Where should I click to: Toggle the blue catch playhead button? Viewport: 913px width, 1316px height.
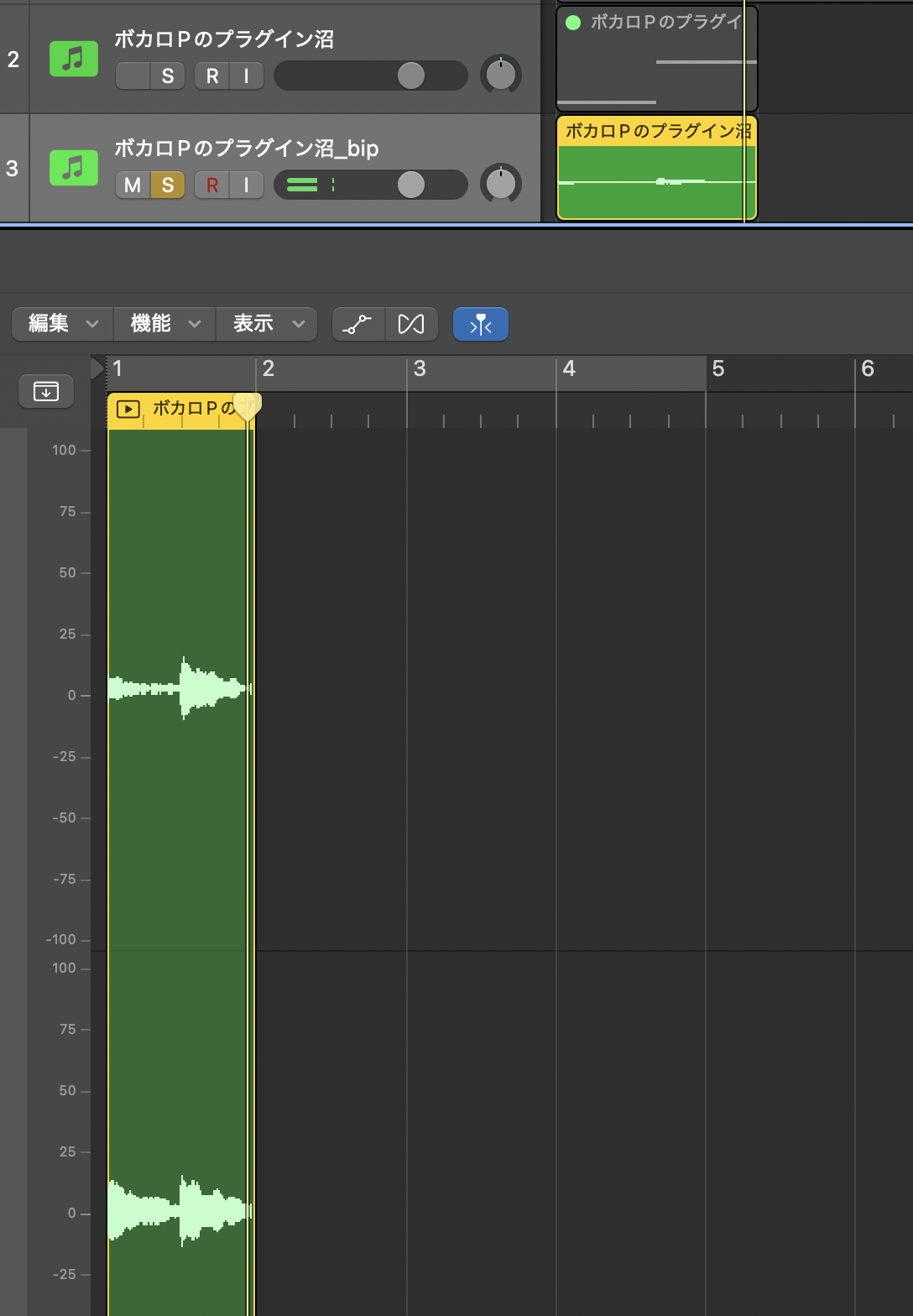481,324
